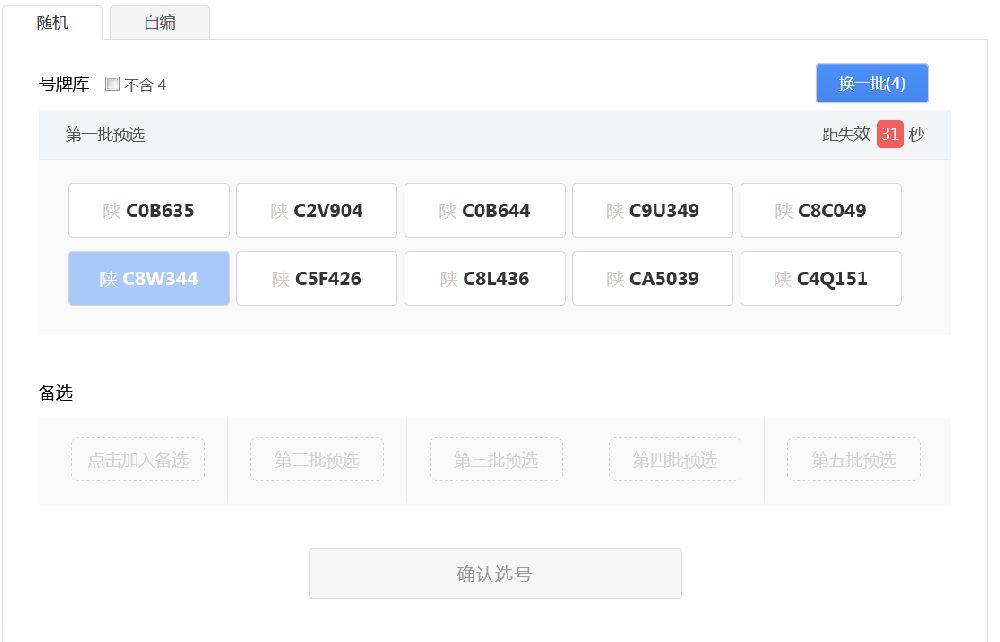Pick plate number 陕 C8L436
This screenshot has height=642, width=1000.
click(x=485, y=279)
